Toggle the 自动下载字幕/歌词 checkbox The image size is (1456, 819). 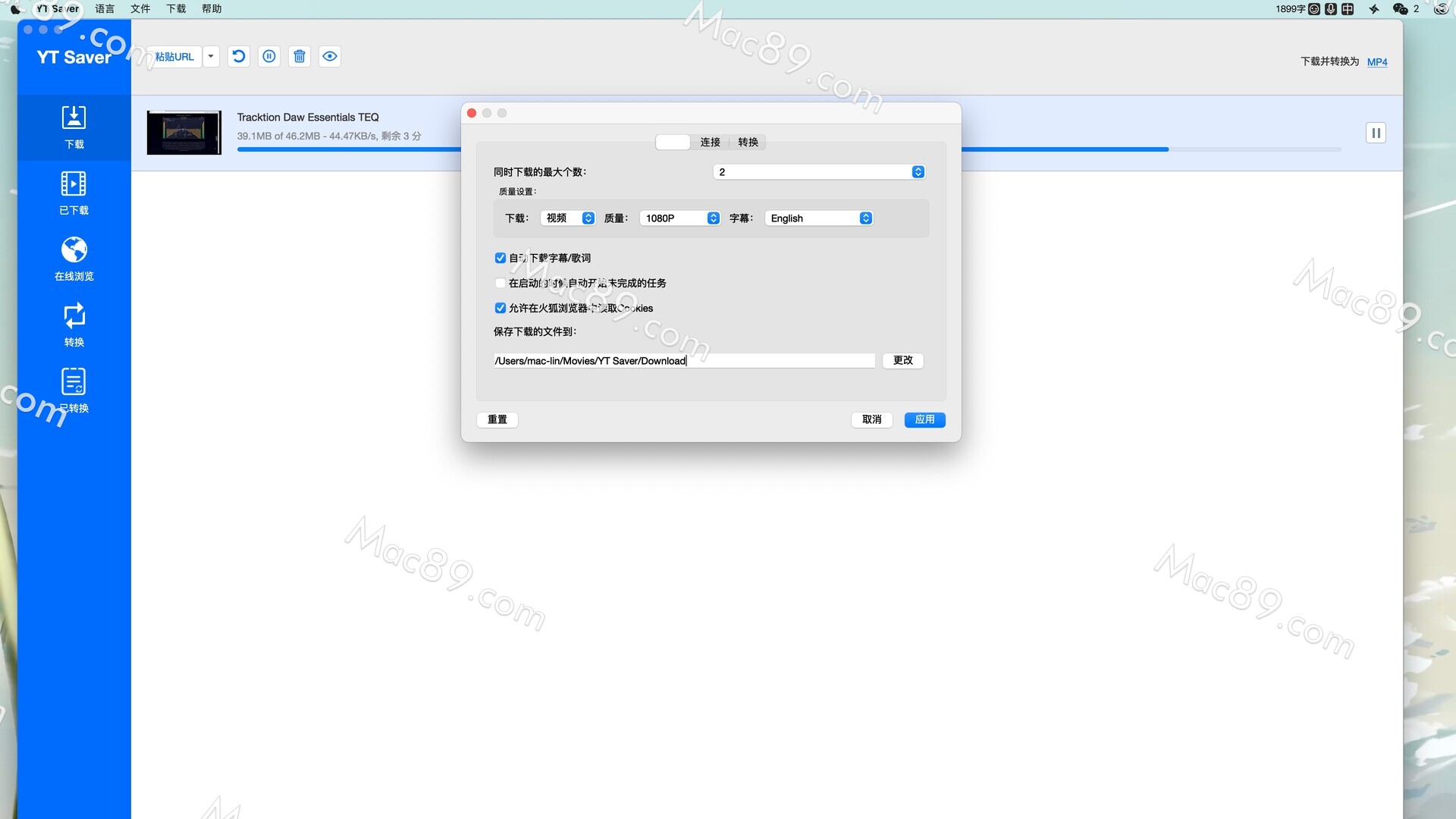[x=501, y=258]
